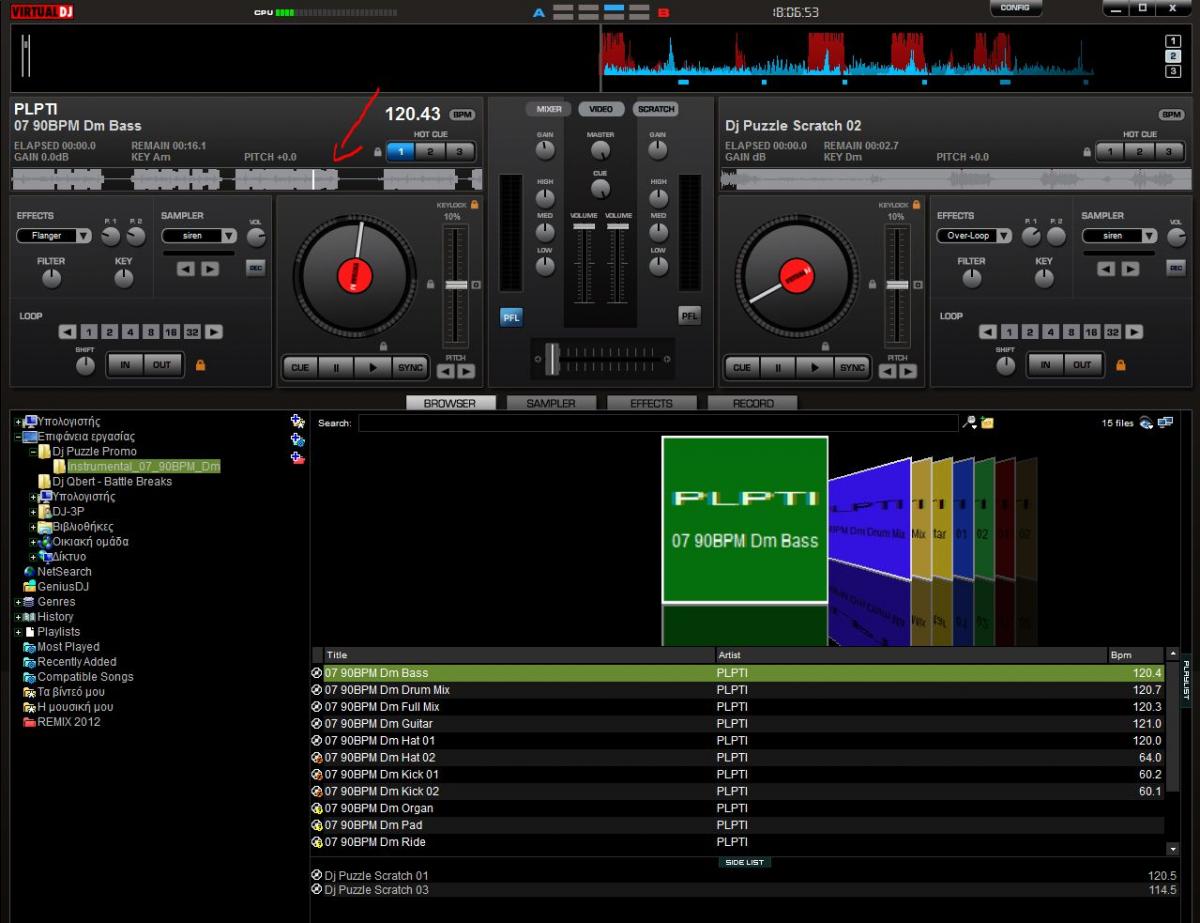Select next sample on left deck sampler
This screenshot has width=1200, height=923.
coord(209,268)
